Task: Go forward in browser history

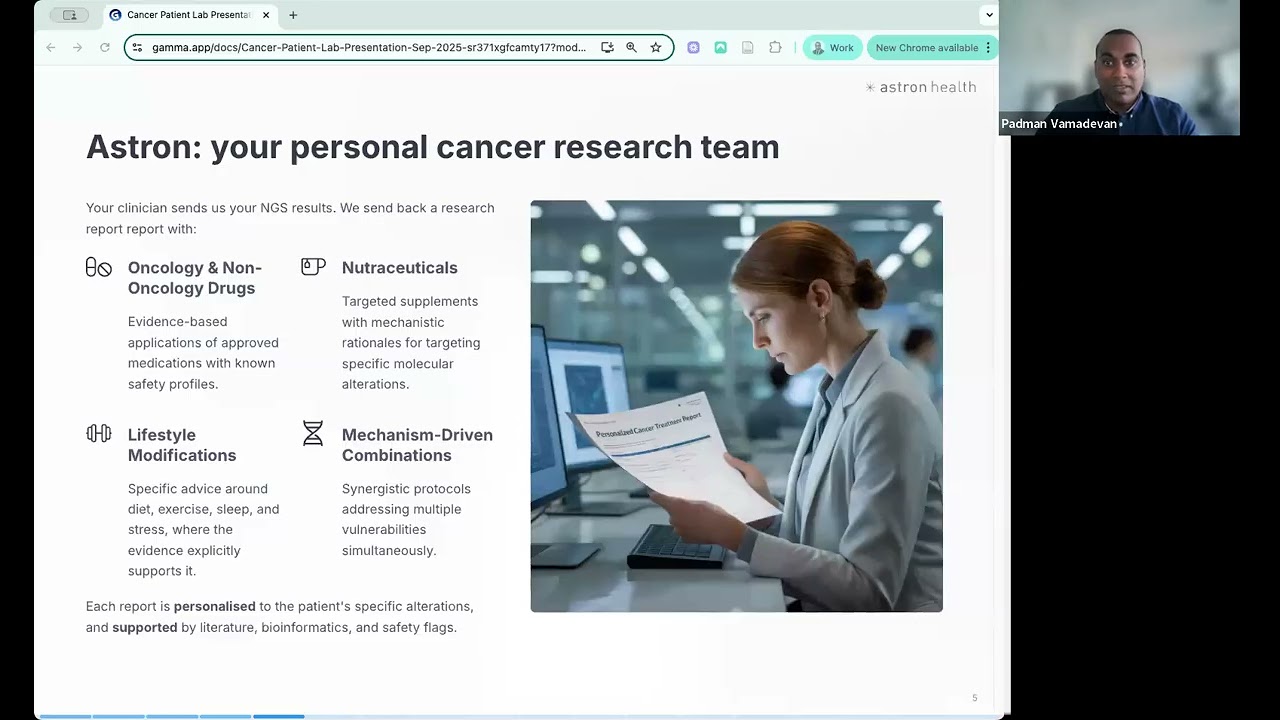Action: [77, 47]
